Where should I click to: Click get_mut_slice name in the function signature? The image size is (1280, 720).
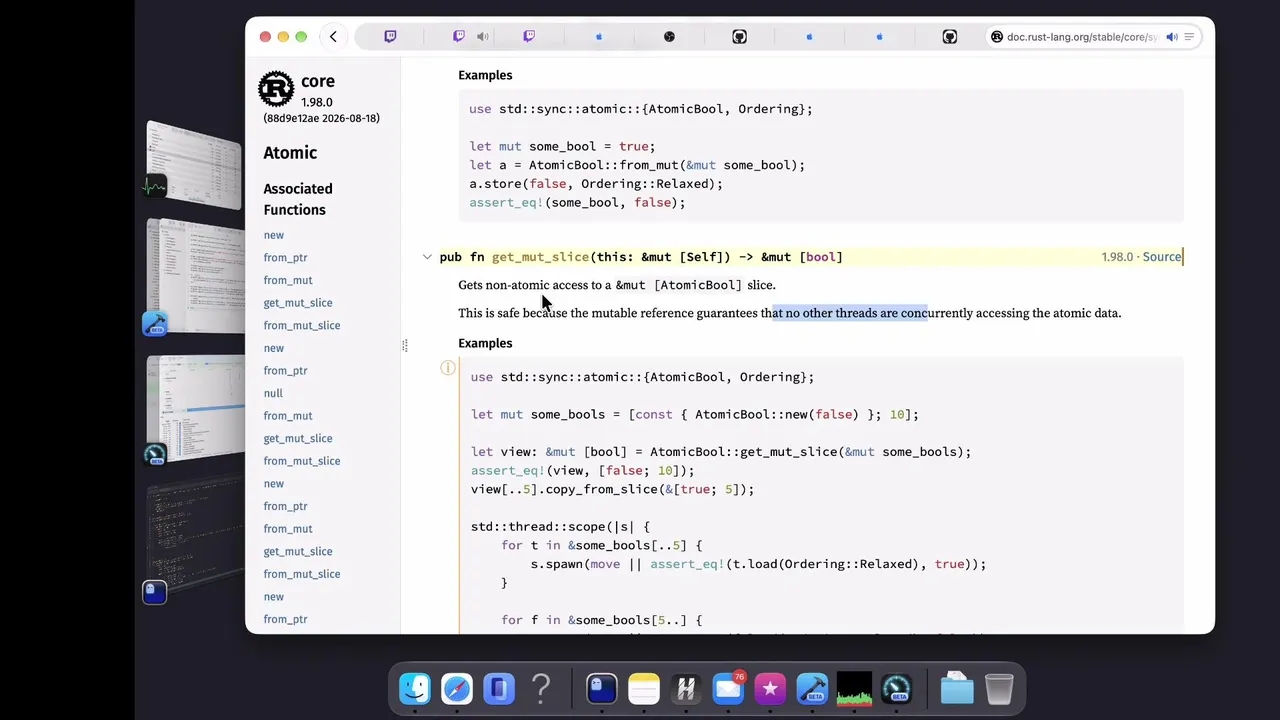point(540,257)
